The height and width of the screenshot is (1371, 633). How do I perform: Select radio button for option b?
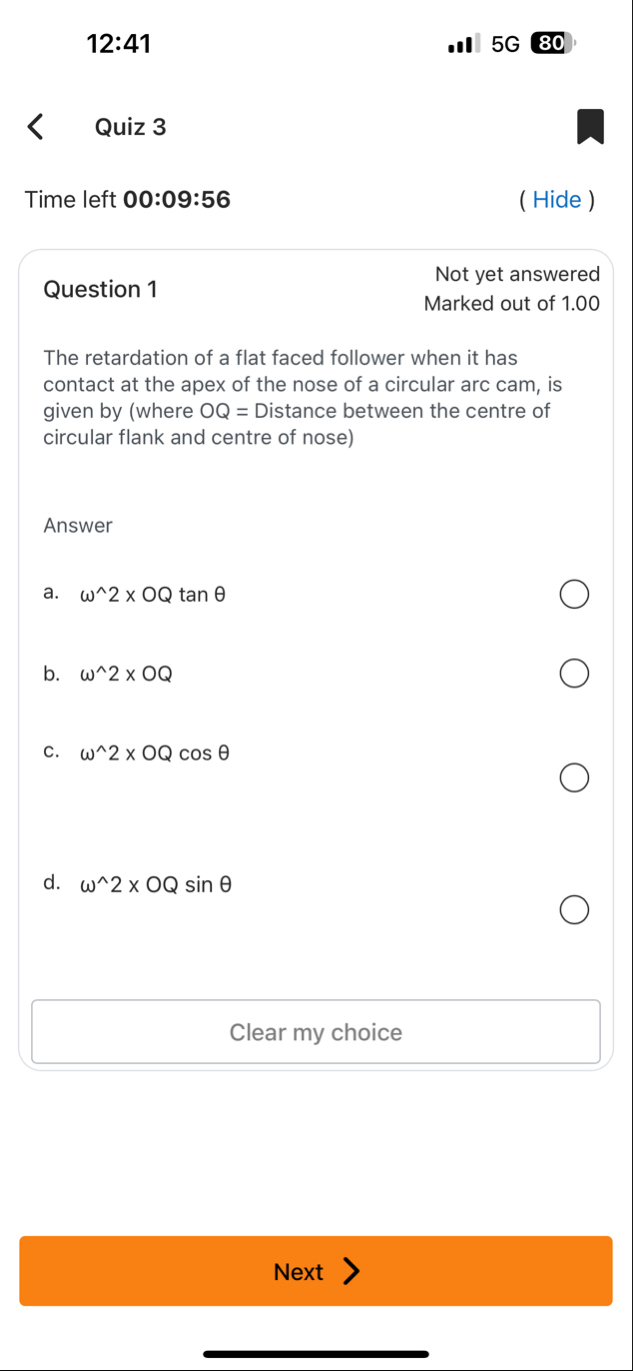[x=573, y=675]
